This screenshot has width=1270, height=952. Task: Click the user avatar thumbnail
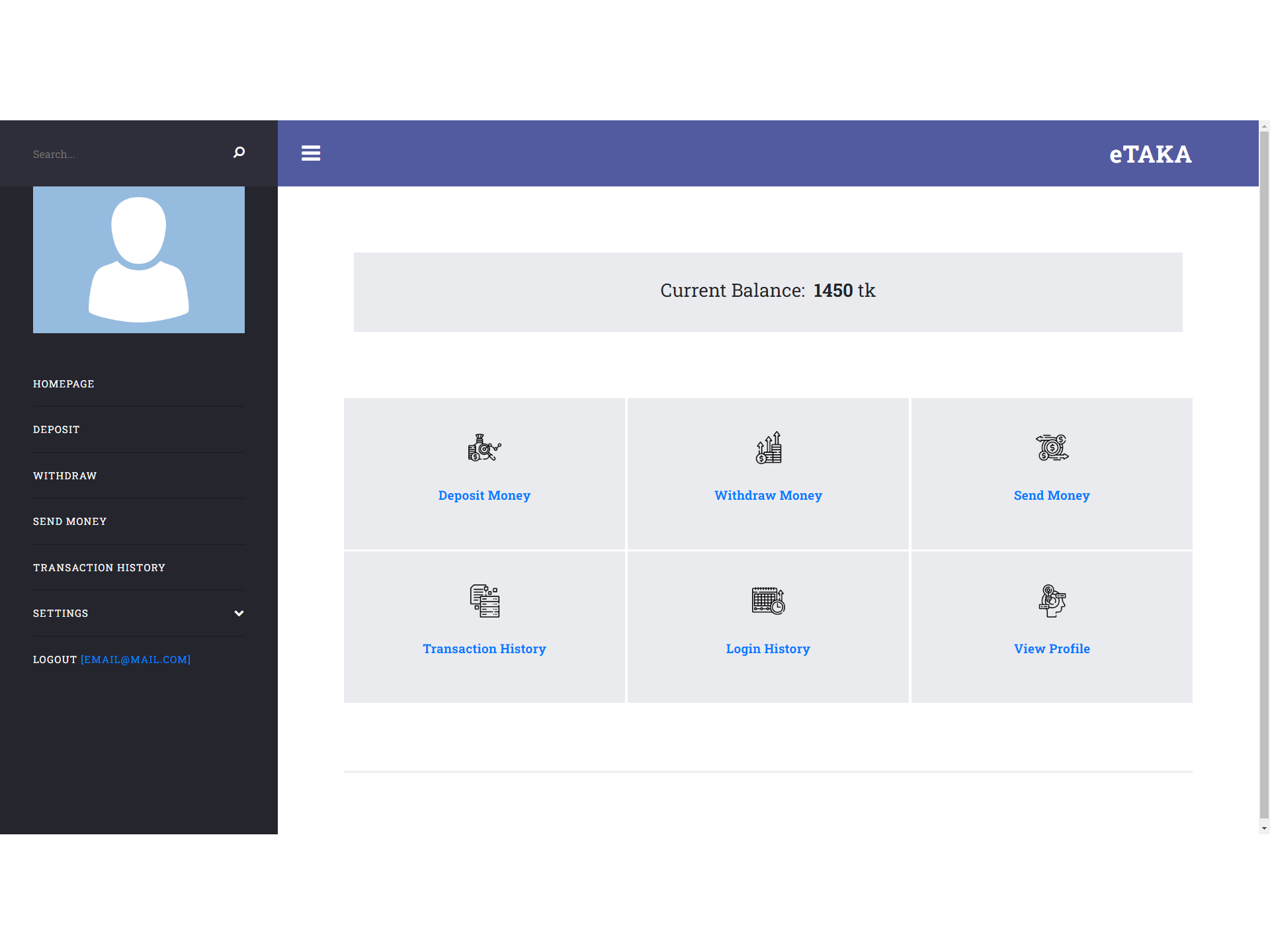point(139,260)
